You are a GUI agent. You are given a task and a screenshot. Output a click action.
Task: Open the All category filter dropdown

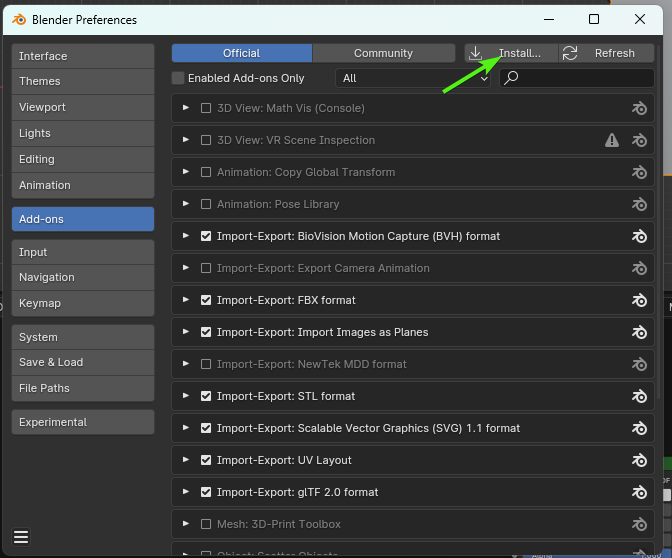[413, 78]
